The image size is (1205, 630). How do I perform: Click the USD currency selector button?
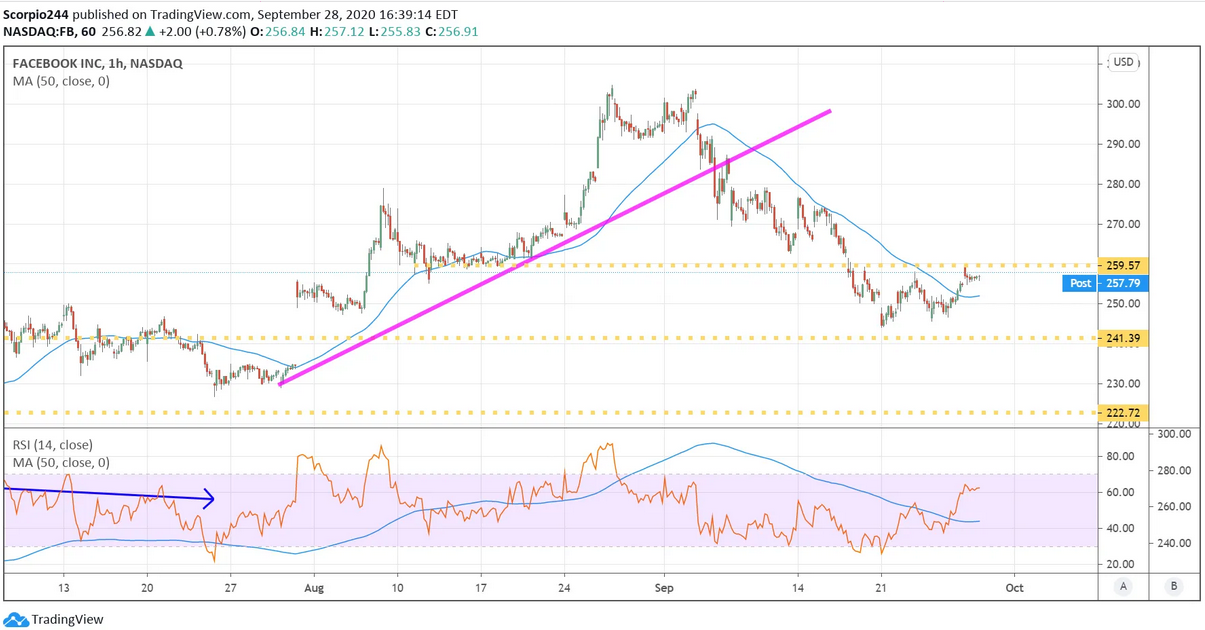1124,62
